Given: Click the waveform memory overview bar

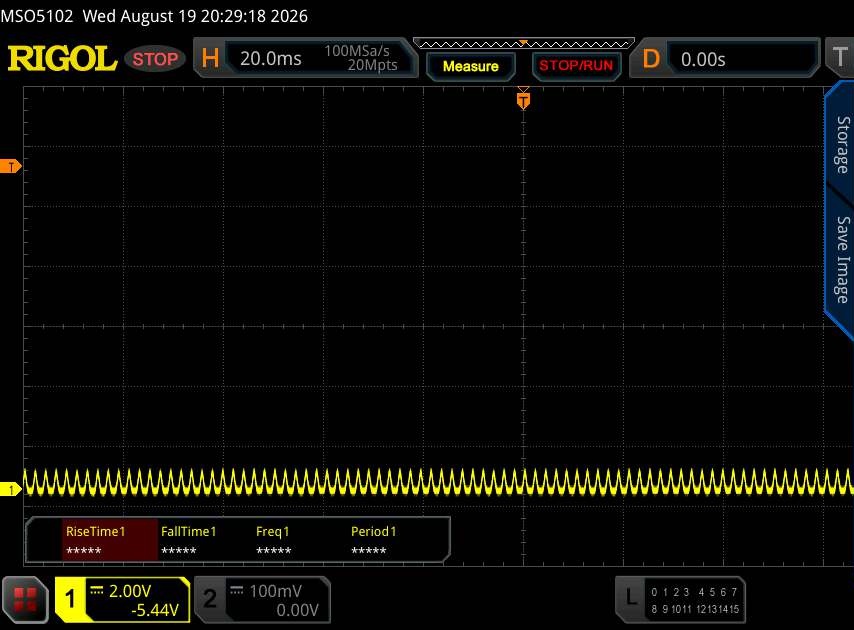Looking at the screenshot, I should coord(523,44).
